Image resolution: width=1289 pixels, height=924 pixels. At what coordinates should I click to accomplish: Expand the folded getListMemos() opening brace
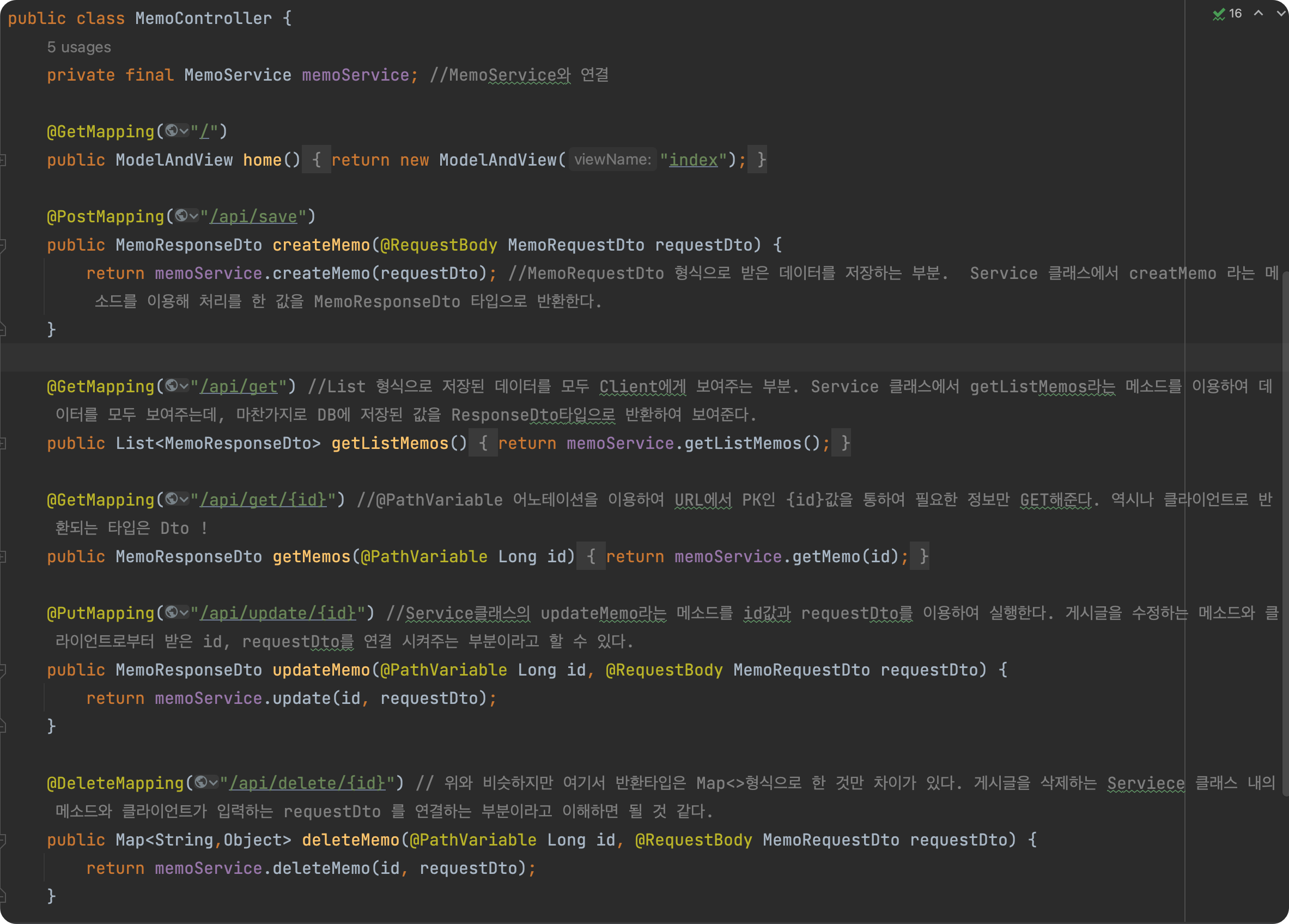coord(483,443)
